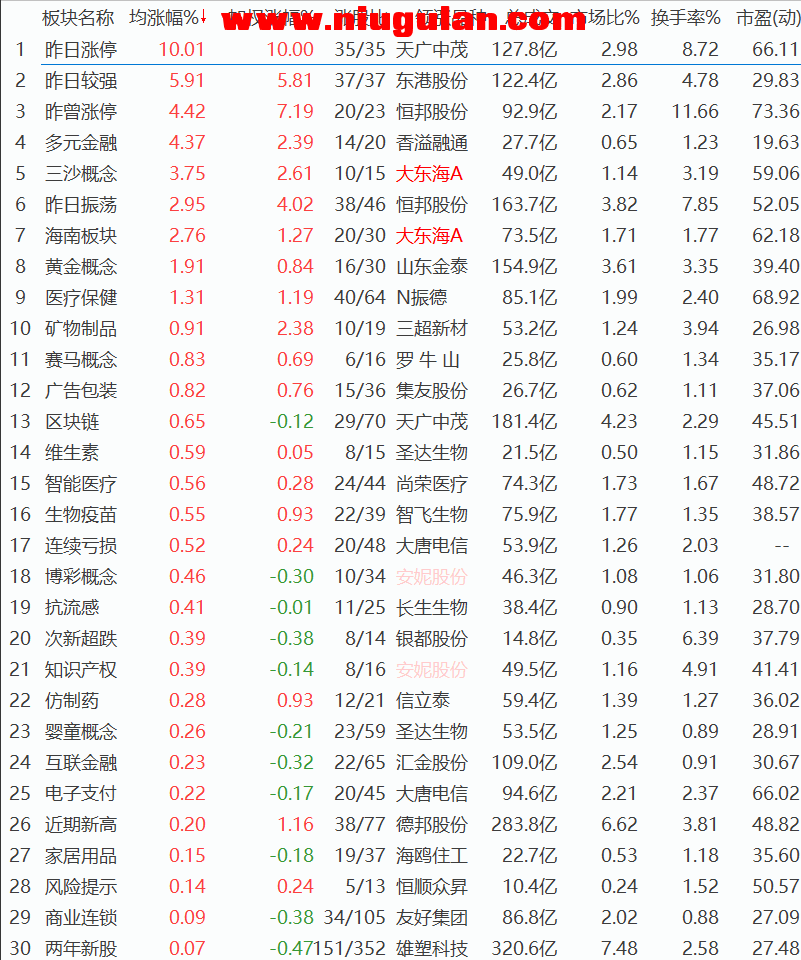This screenshot has width=801, height=960.
Task: Click leading stock N振德
Action: pos(422,298)
